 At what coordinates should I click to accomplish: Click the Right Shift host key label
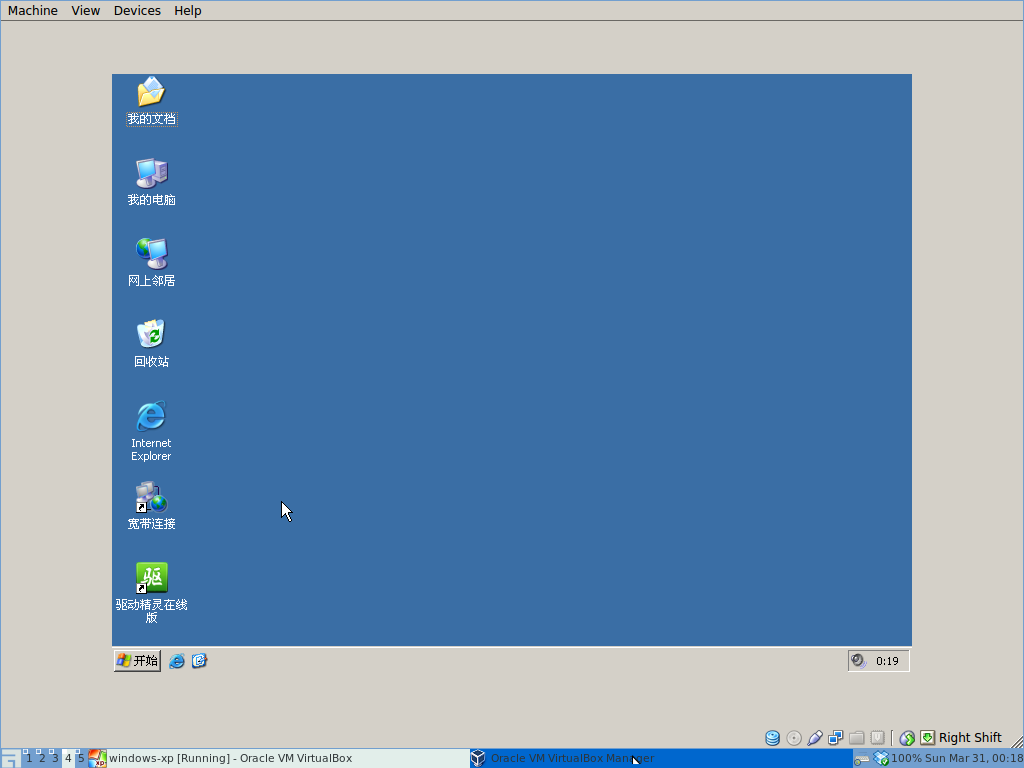point(970,737)
